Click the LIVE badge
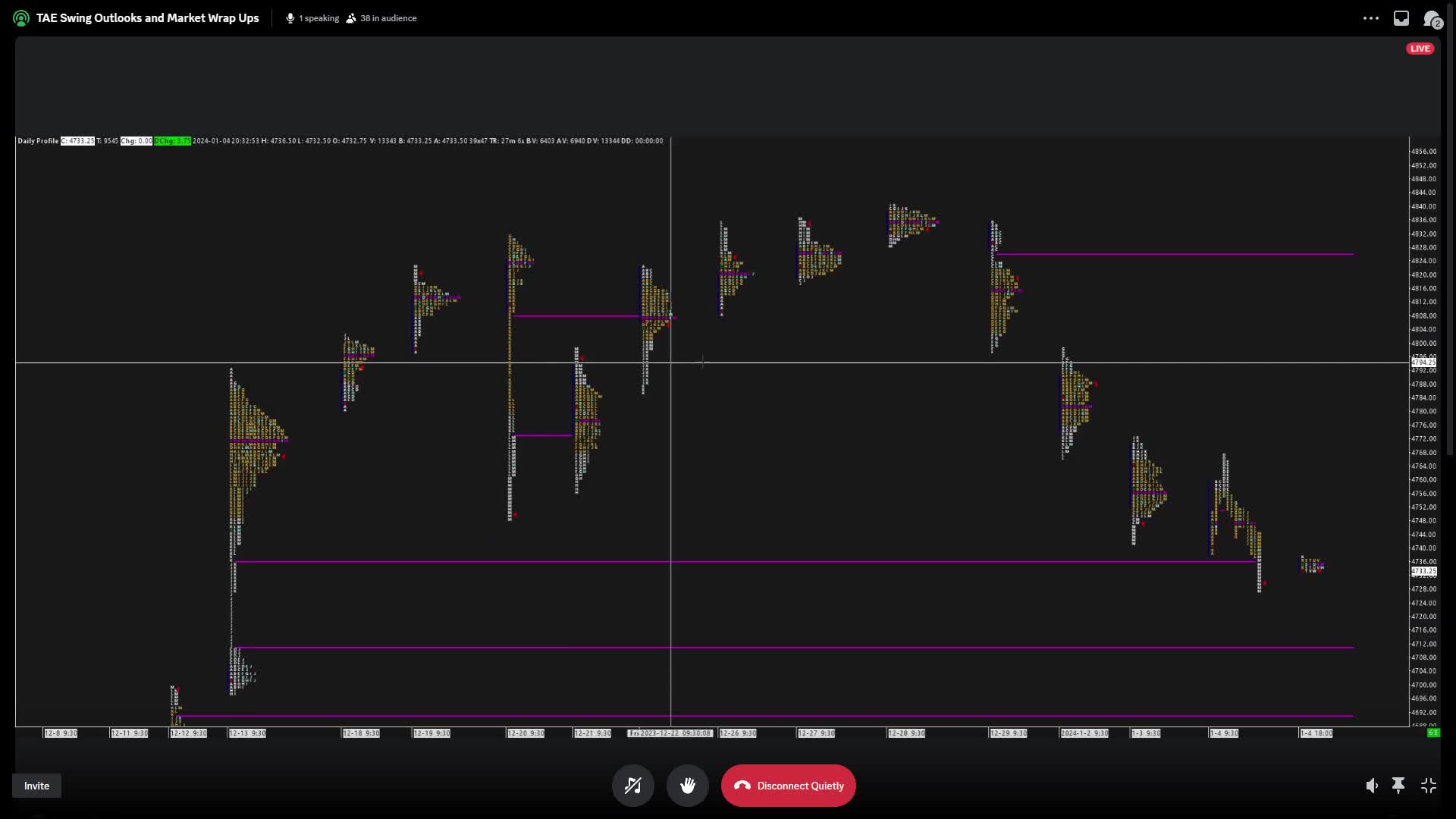1456x819 pixels. coord(1420,48)
